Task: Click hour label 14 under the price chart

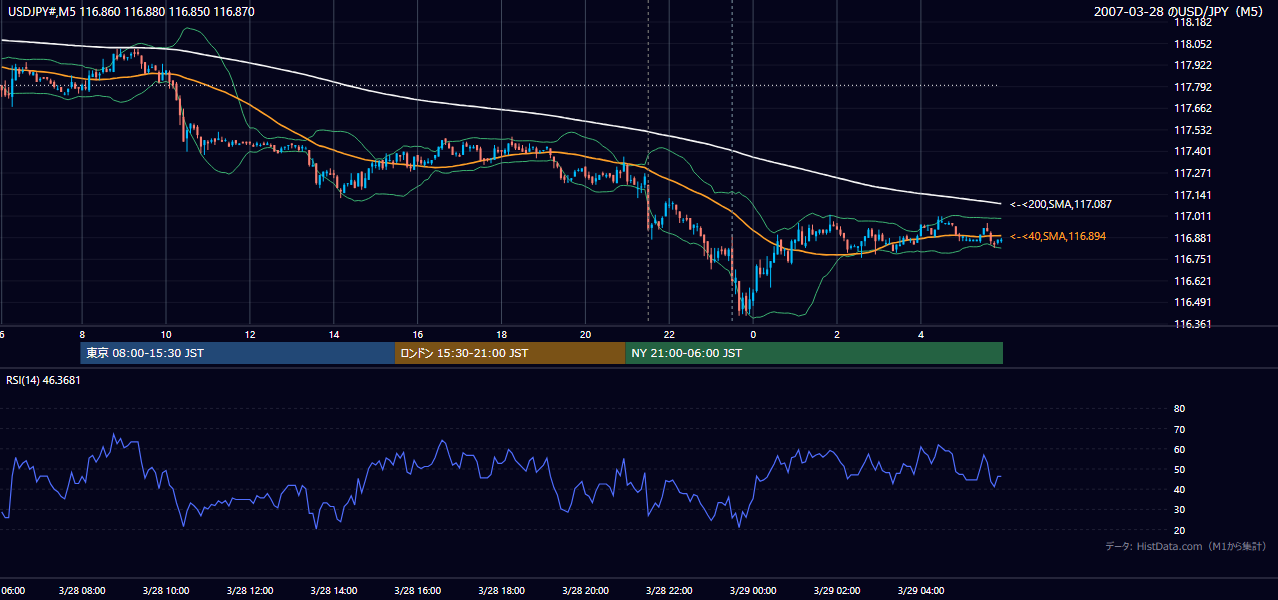Action: click(x=334, y=335)
